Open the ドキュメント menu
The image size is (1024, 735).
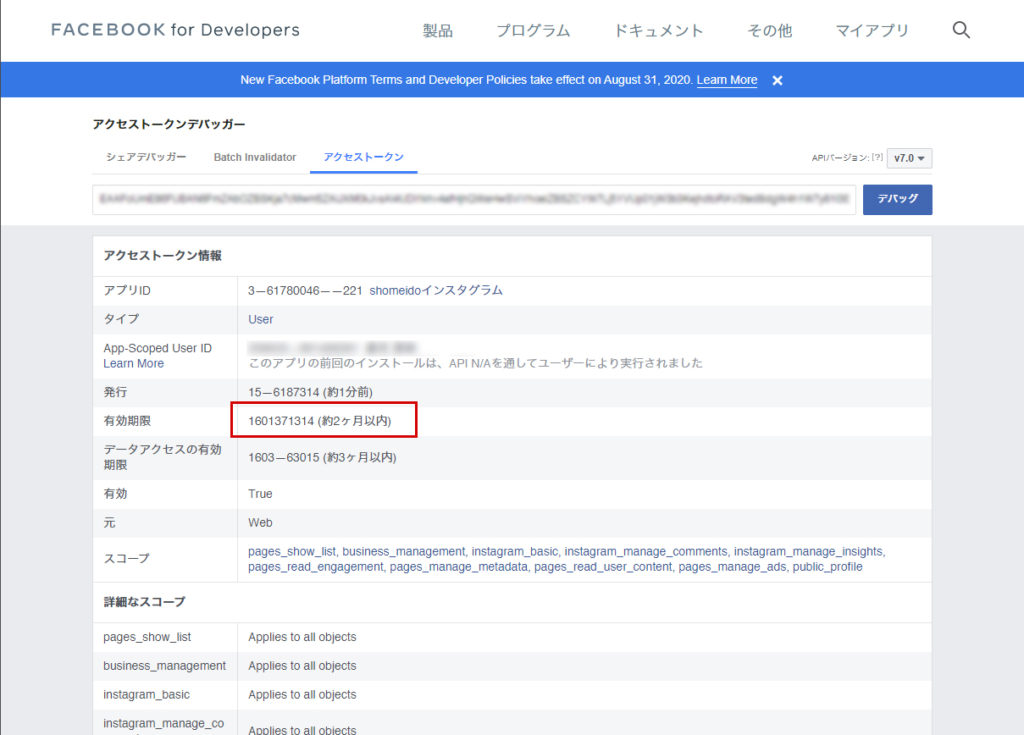click(x=658, y=31)
